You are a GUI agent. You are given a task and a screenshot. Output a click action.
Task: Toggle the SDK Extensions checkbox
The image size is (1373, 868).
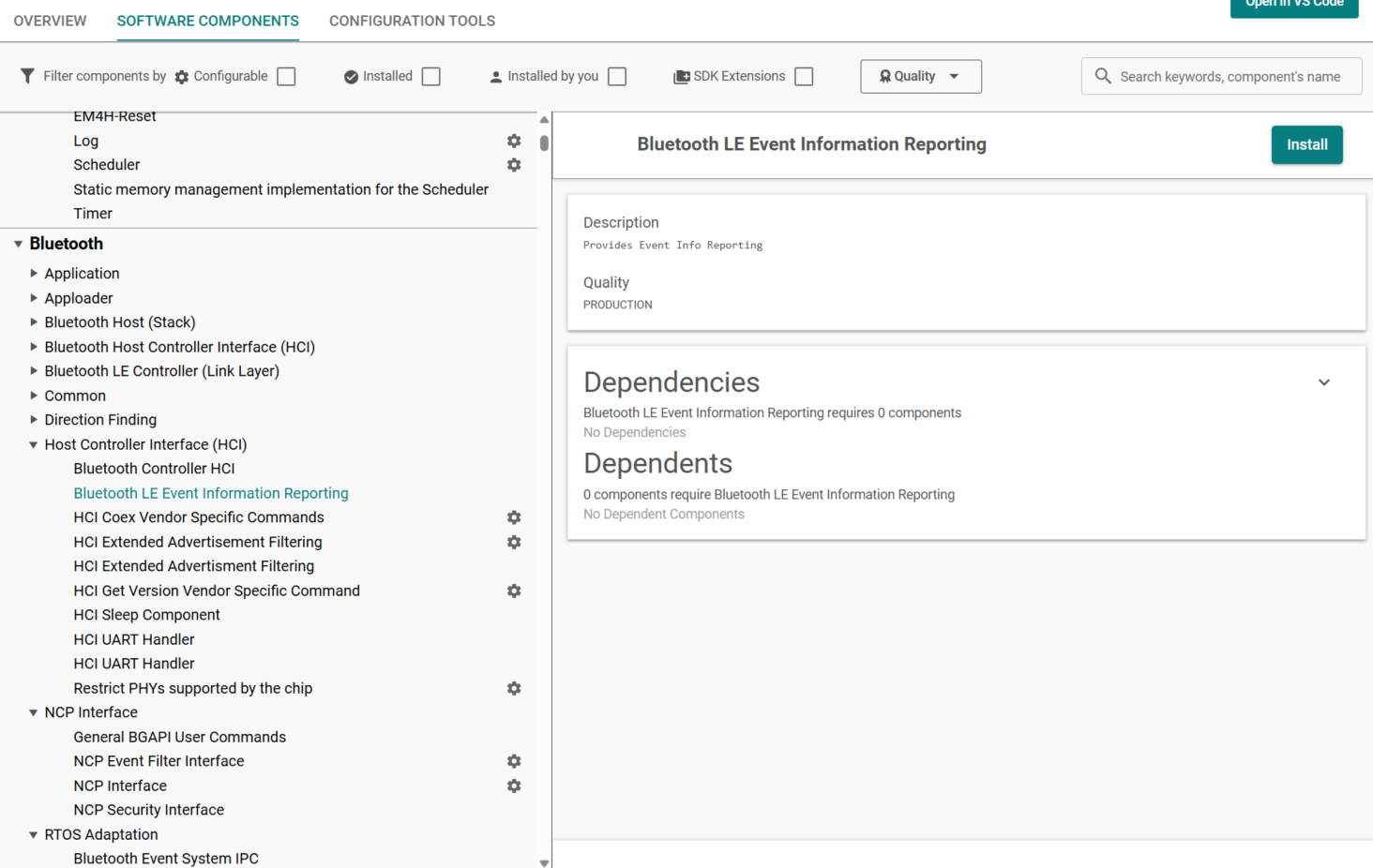[x=804, y=77]
